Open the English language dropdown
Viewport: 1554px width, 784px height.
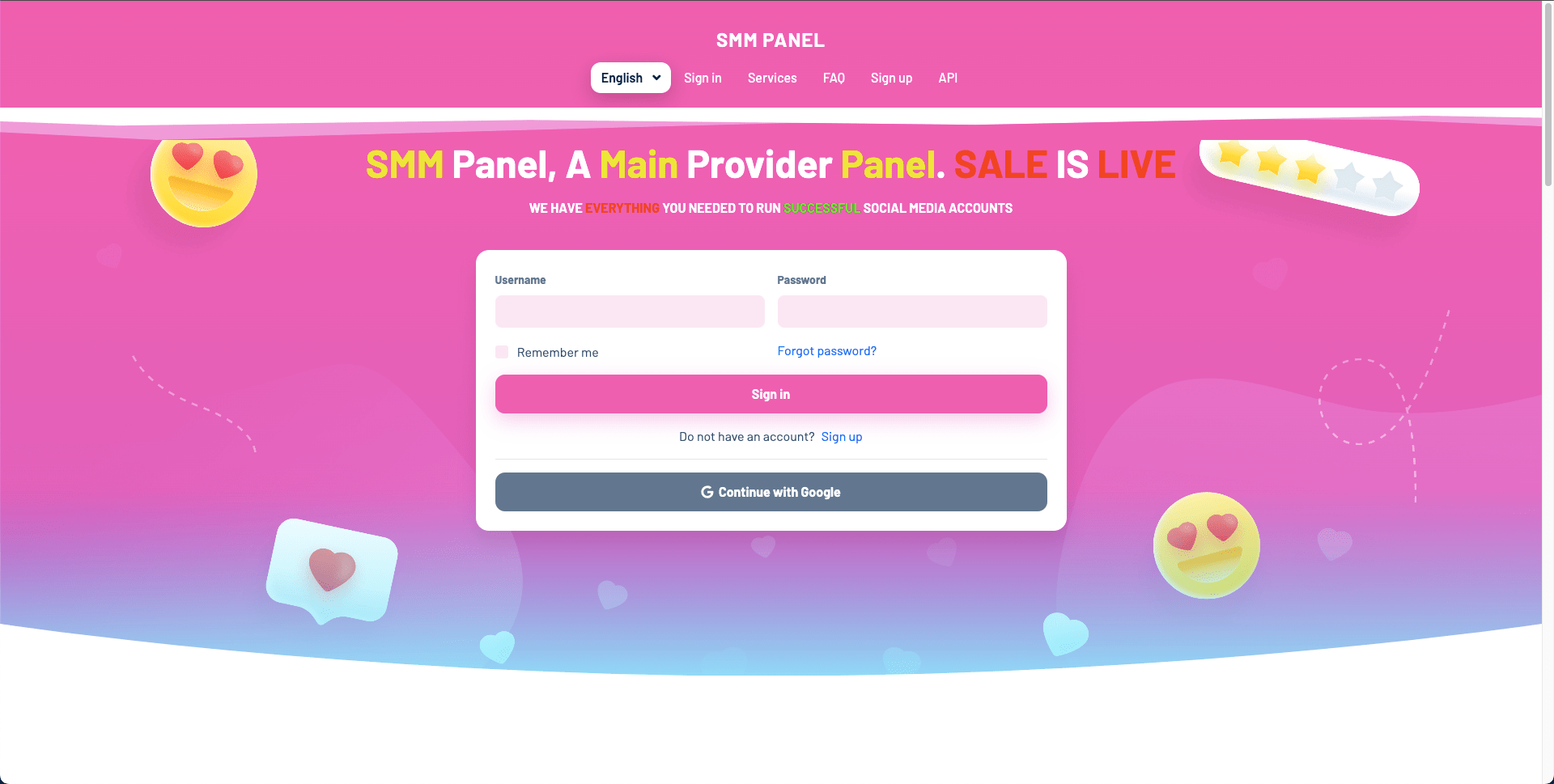(631, 78)
